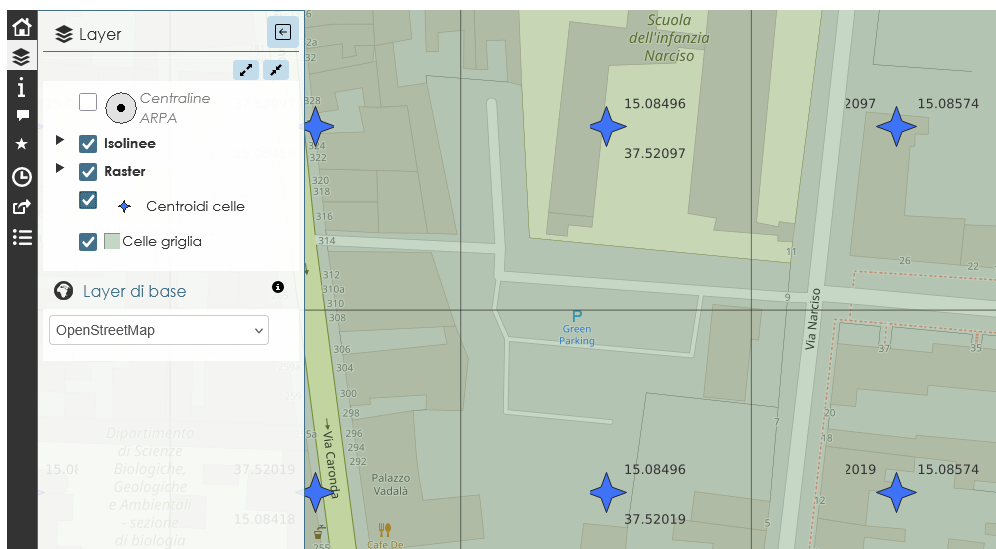
Task: Open the clock history icon
Action: pos(22,177)
